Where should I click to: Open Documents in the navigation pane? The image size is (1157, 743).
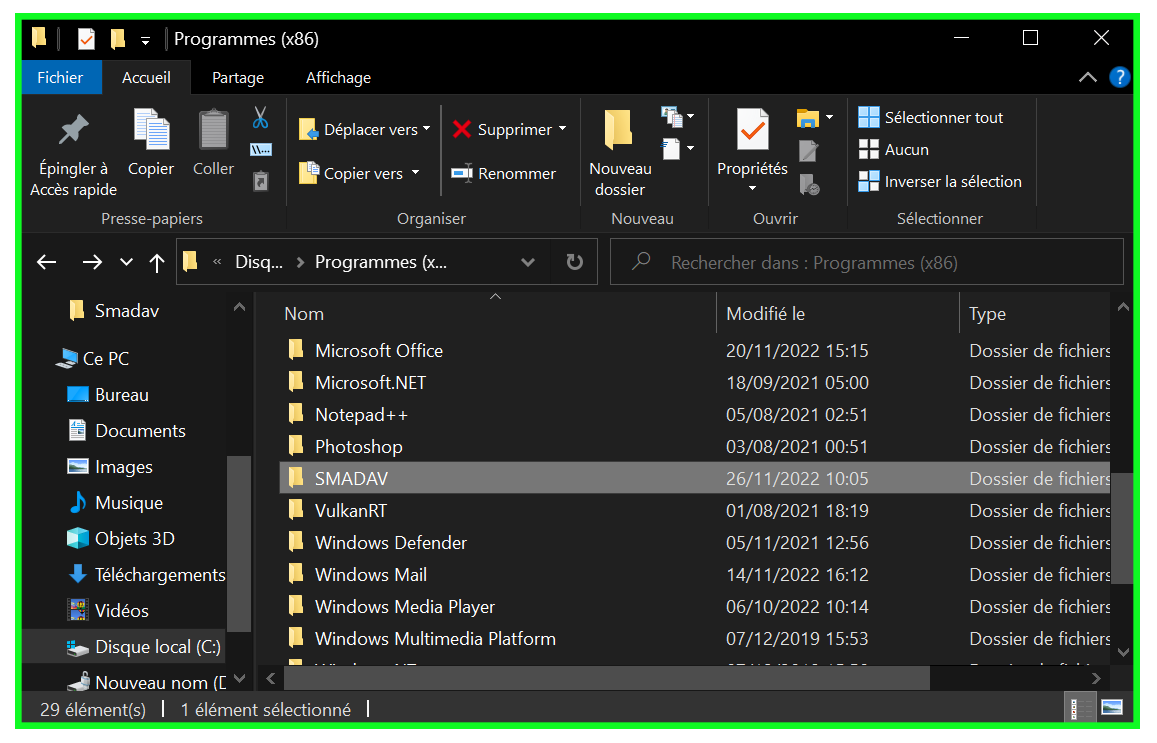point(126,431)
